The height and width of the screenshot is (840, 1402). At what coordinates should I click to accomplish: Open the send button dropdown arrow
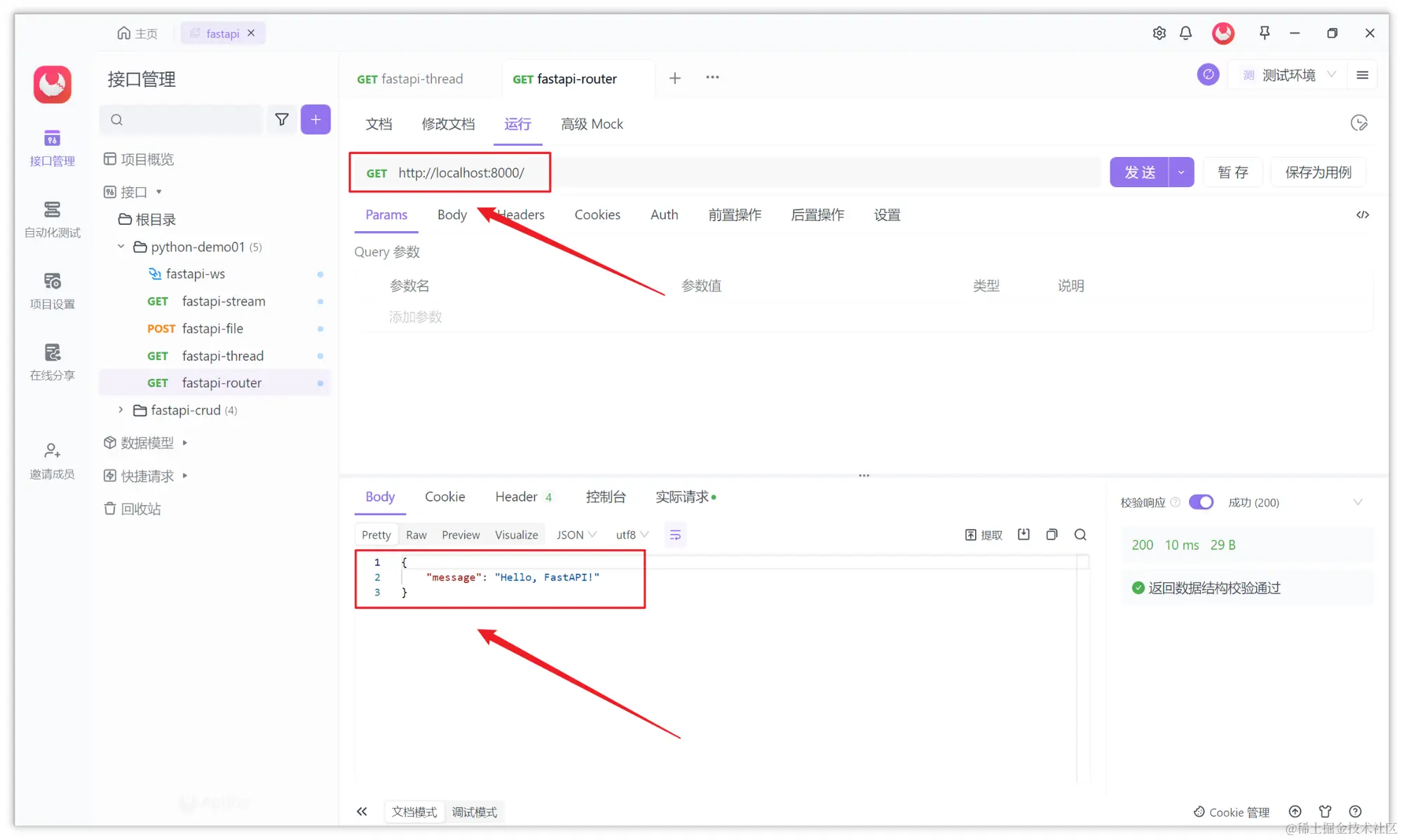[1181, 172]
